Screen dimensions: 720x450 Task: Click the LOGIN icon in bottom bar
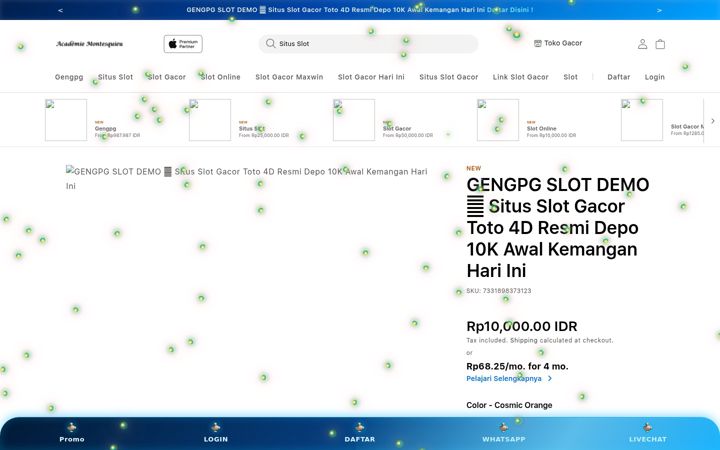(216, 427)
